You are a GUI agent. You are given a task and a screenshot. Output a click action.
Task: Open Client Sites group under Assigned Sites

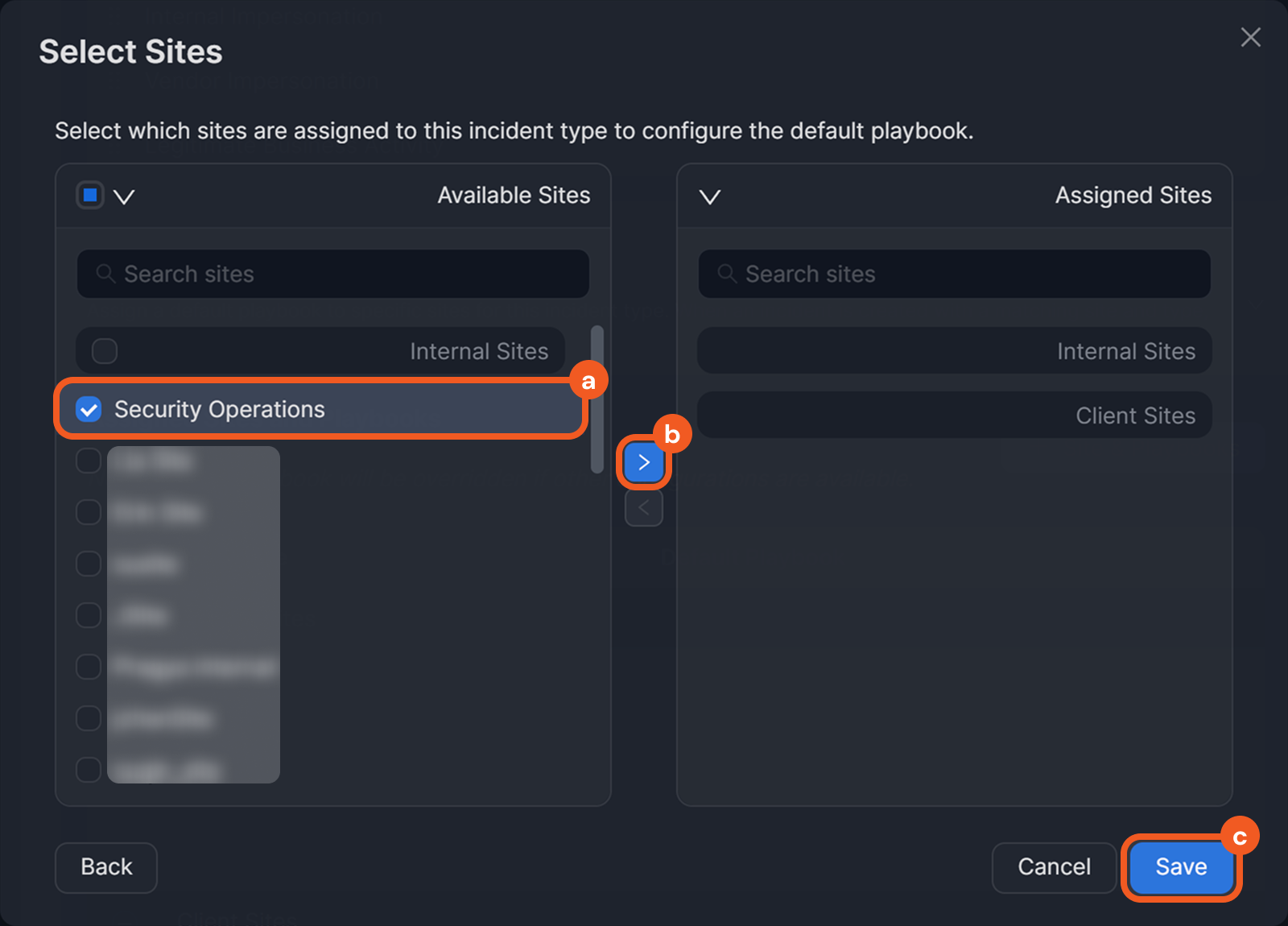pos(954,415)
